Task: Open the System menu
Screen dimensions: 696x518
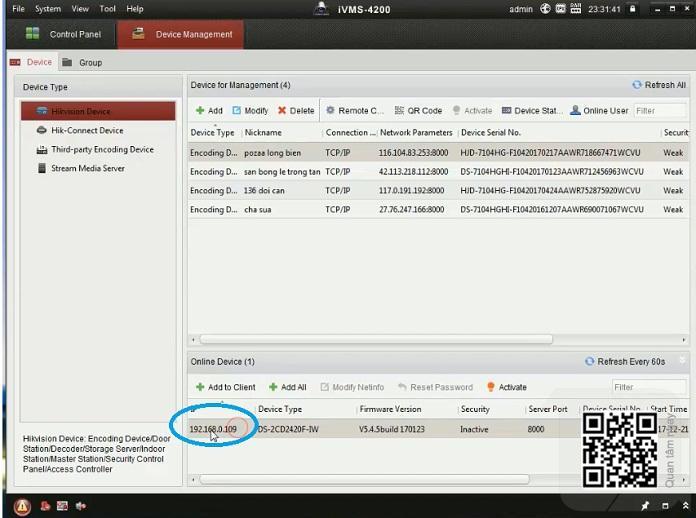Action: click(47, 9)
